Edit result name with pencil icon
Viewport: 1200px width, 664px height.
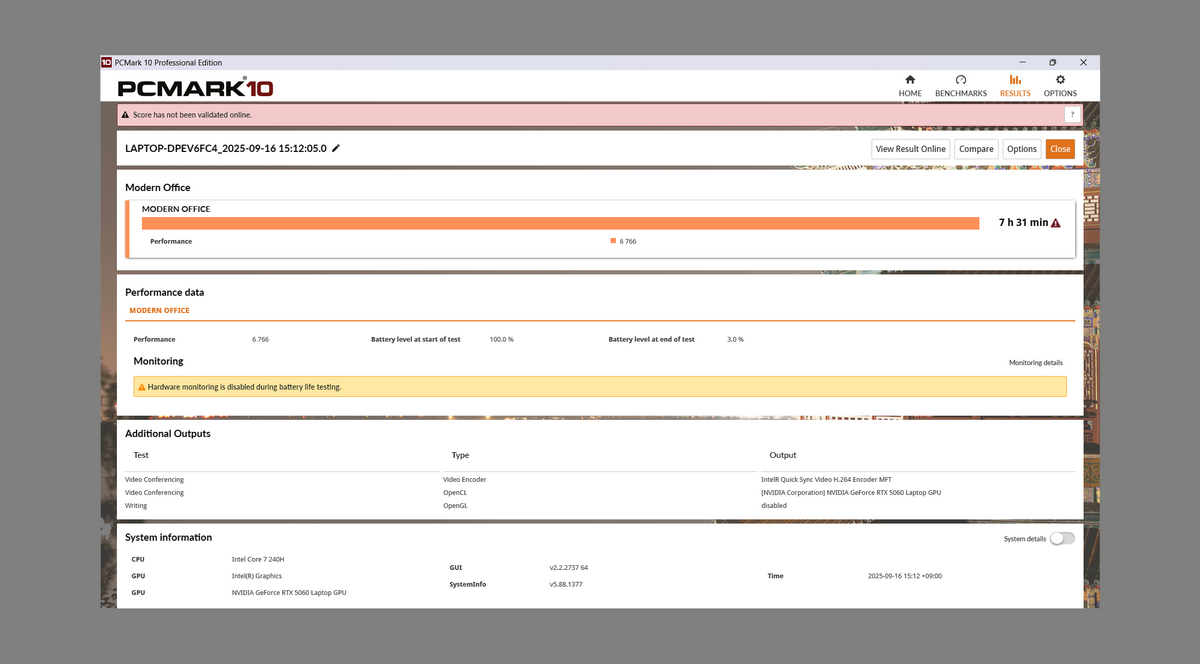336,148
